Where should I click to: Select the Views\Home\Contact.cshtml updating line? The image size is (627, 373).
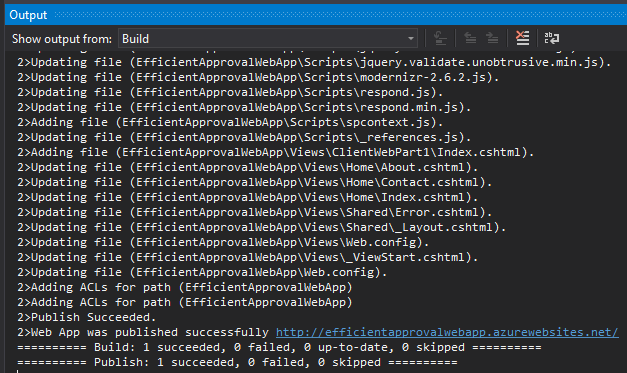255,182
